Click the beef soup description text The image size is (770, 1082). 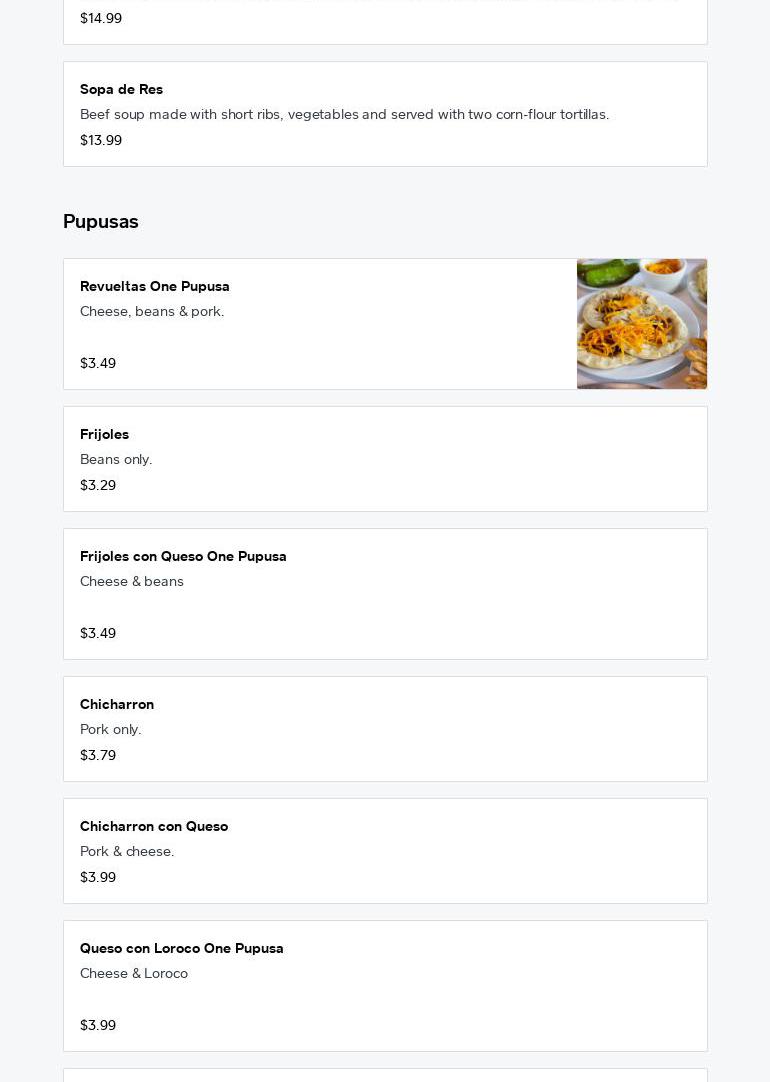[x=344, y=115]
